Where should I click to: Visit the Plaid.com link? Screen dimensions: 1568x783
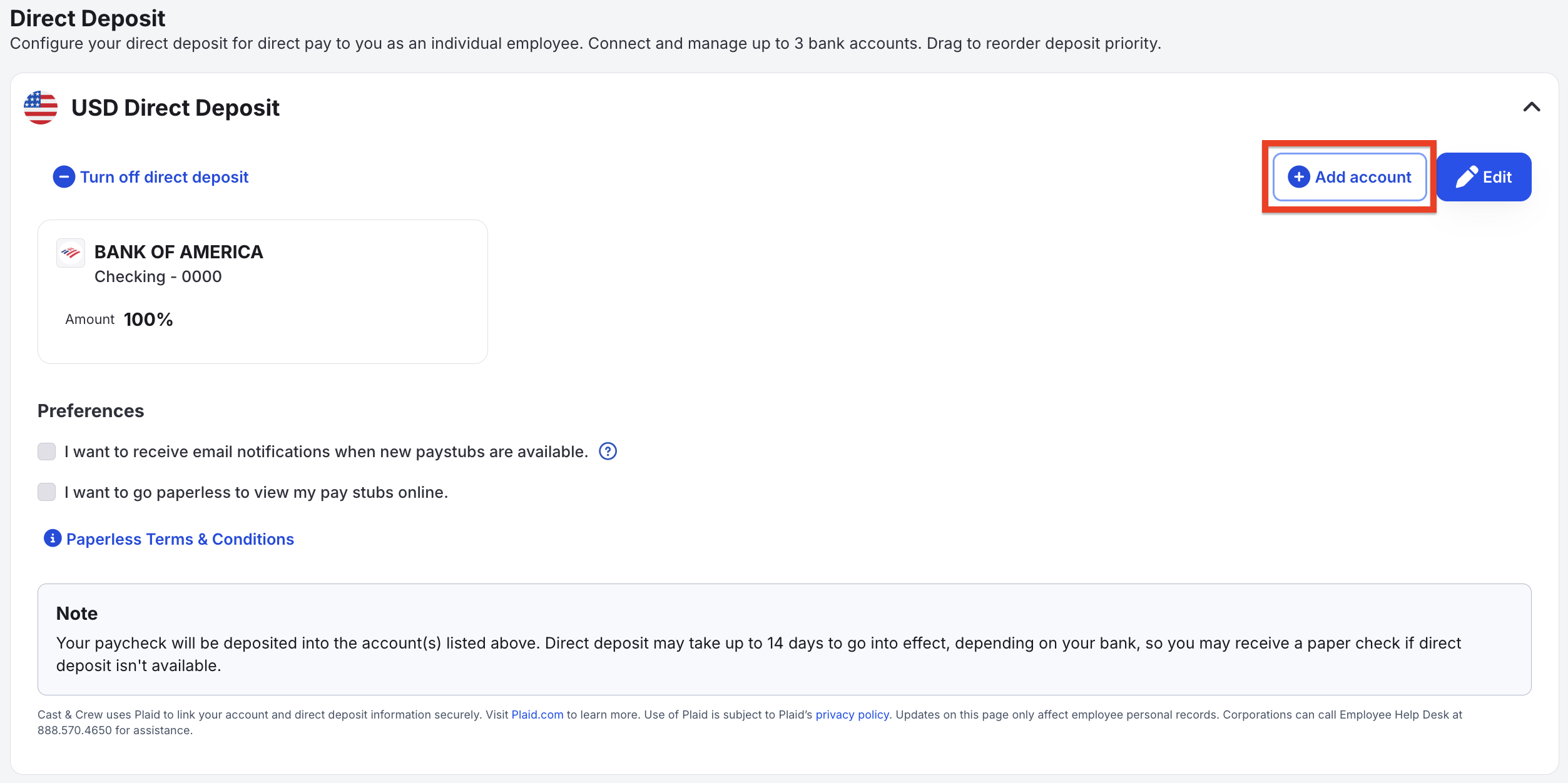[537, 714]
